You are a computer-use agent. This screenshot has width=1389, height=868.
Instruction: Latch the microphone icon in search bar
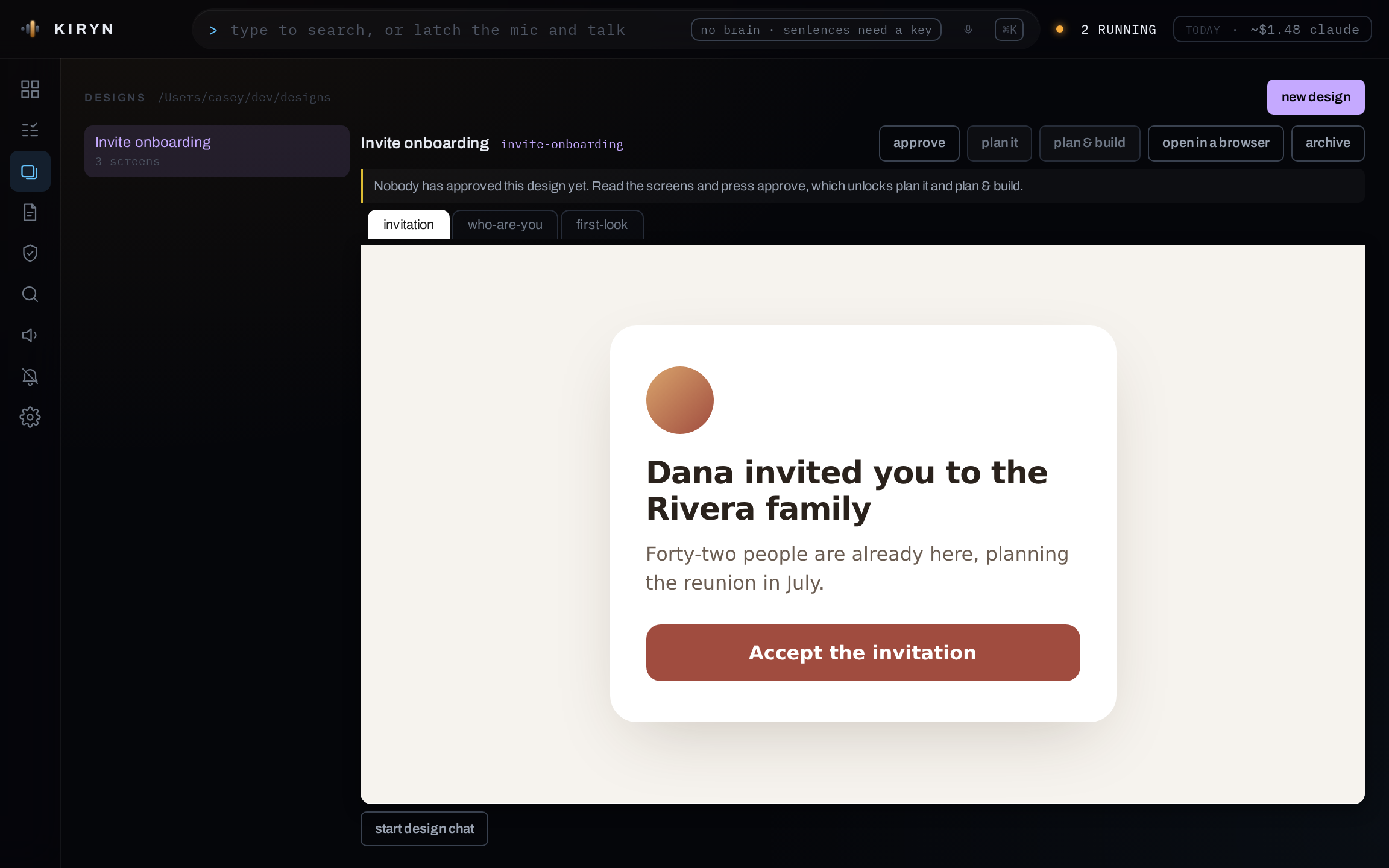(x=968, y=30)
